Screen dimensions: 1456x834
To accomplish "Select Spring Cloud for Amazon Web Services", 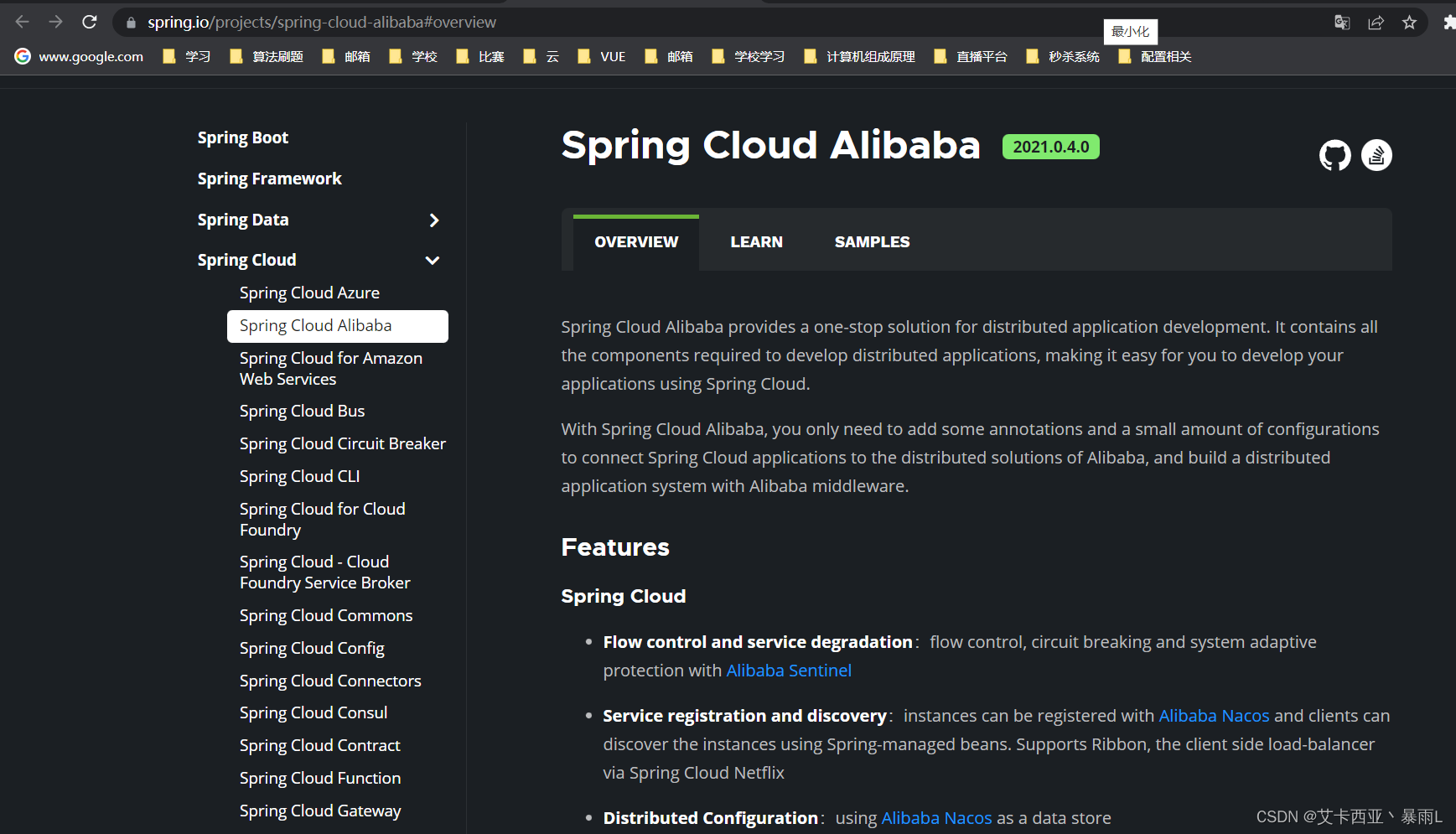I will click(x=331, y=369).
